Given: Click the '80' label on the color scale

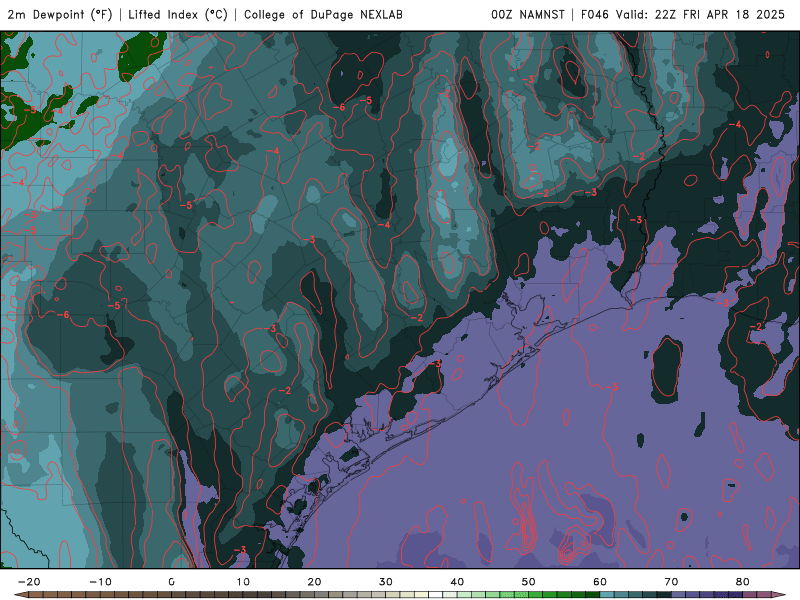Looking at the screenshot, I should click(743, 582).
